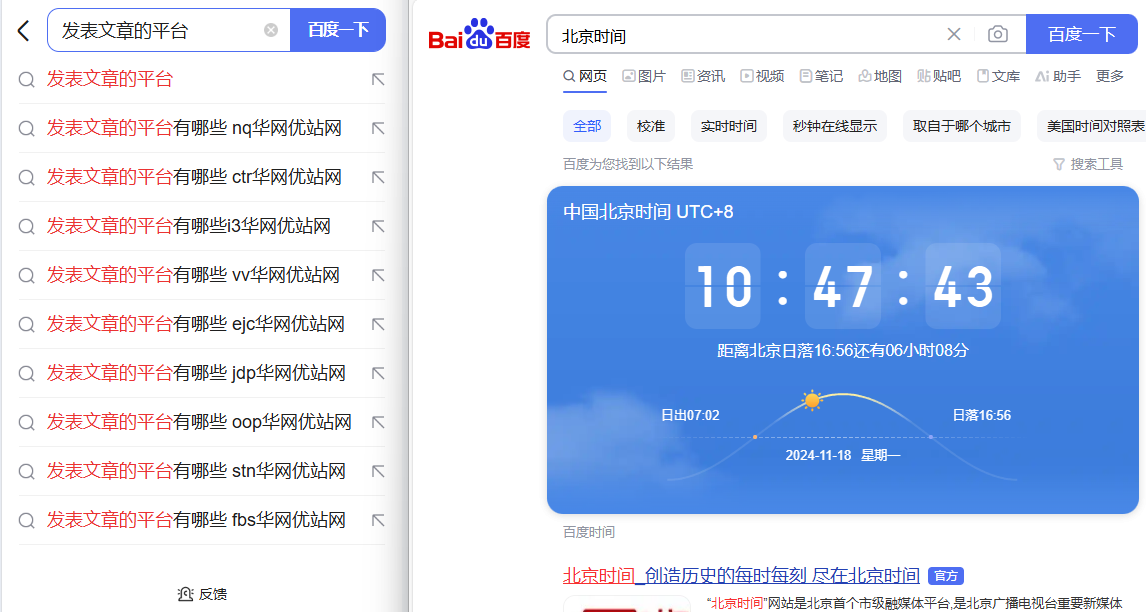The width and height of the screenshot is (1146, 612).
Task: Select the 美国时间对照表 filter chip
Action: (1092, 126)
